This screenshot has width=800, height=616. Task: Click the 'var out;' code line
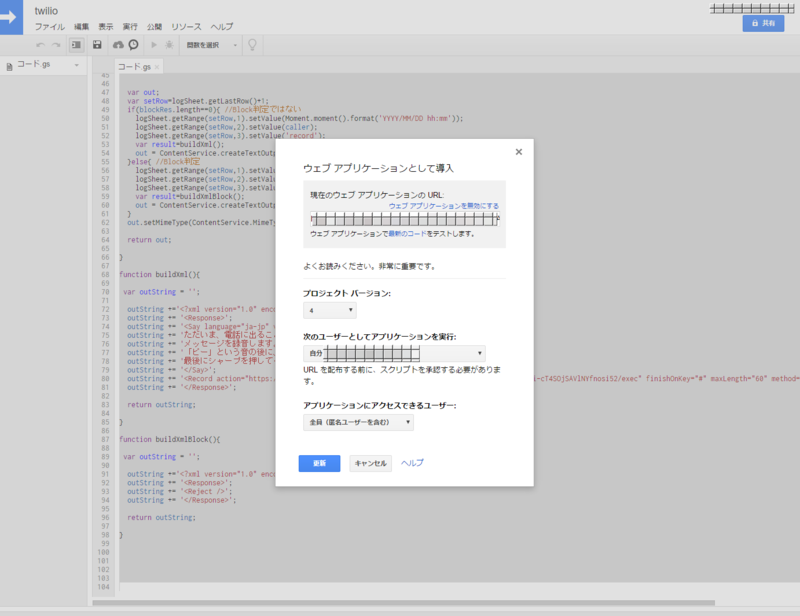tap(143, 92)
